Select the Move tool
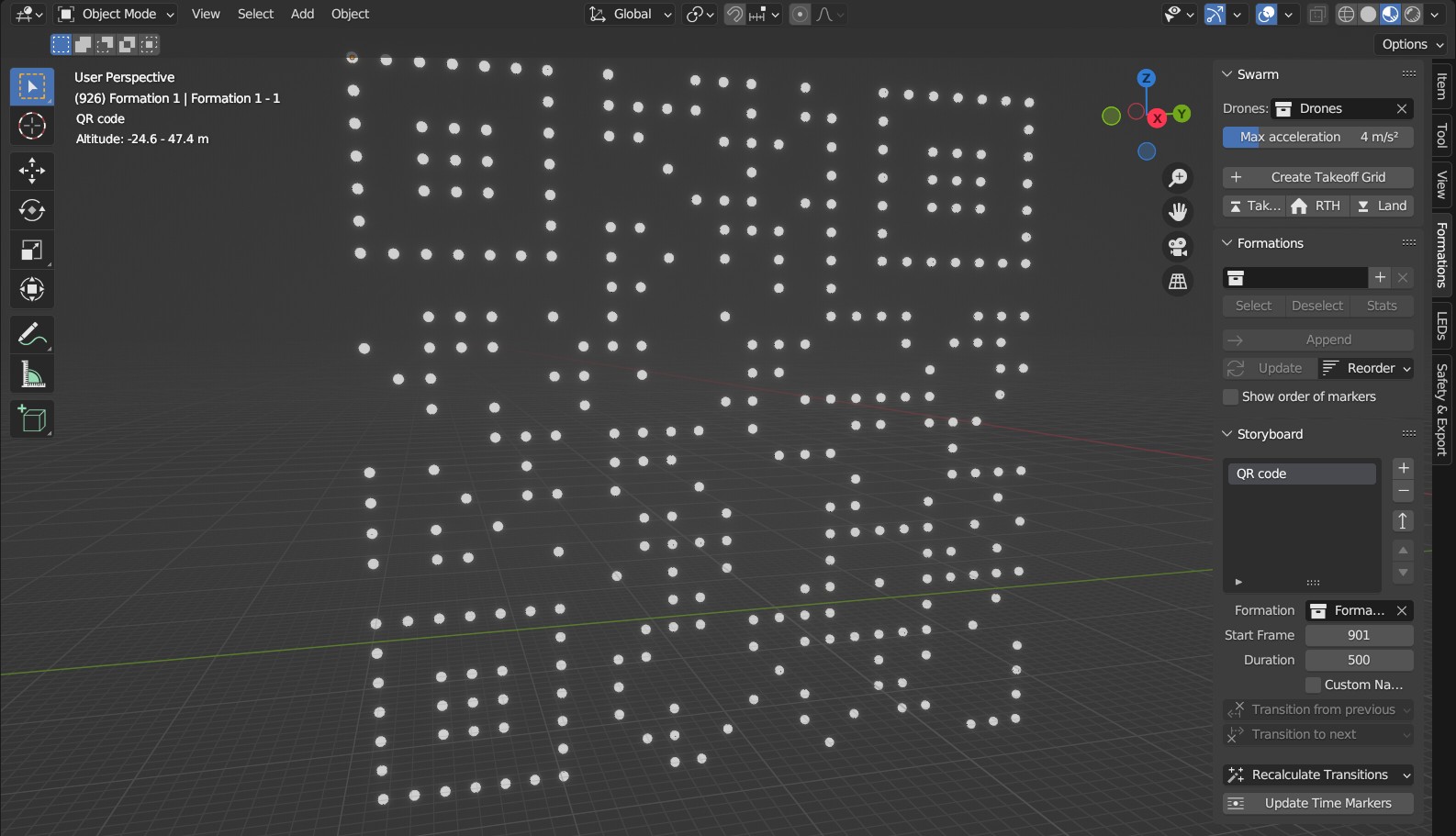 pyautogui.click(x=32, y=171)
